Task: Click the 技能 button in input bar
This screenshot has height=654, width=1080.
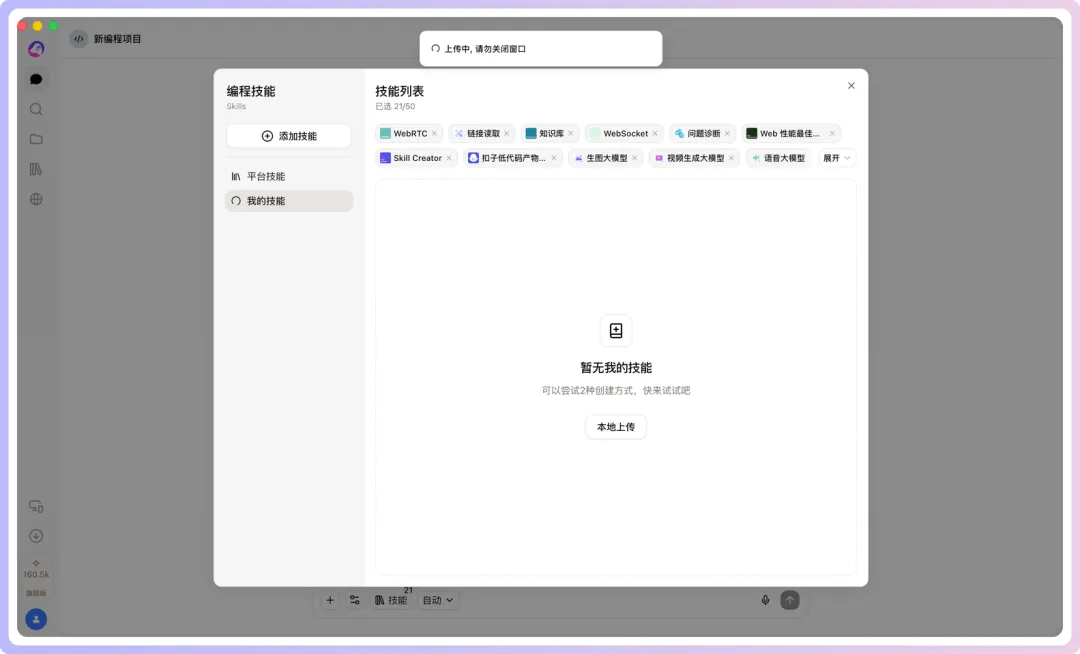Action: (x=391, y=600)
